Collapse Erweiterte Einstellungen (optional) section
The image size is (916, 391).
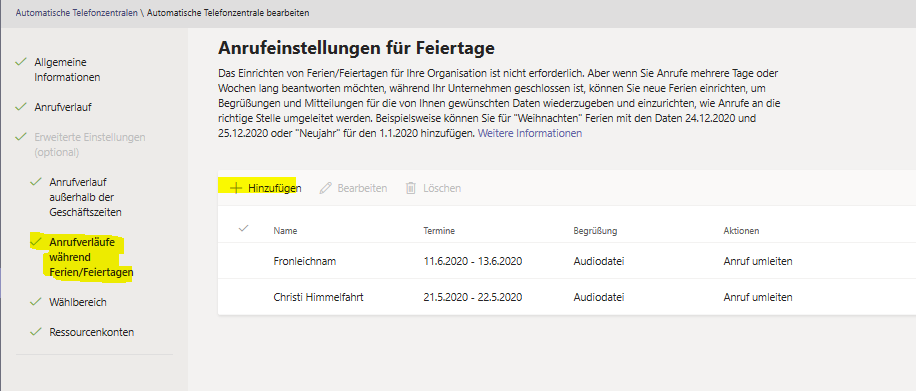point(89,144)
